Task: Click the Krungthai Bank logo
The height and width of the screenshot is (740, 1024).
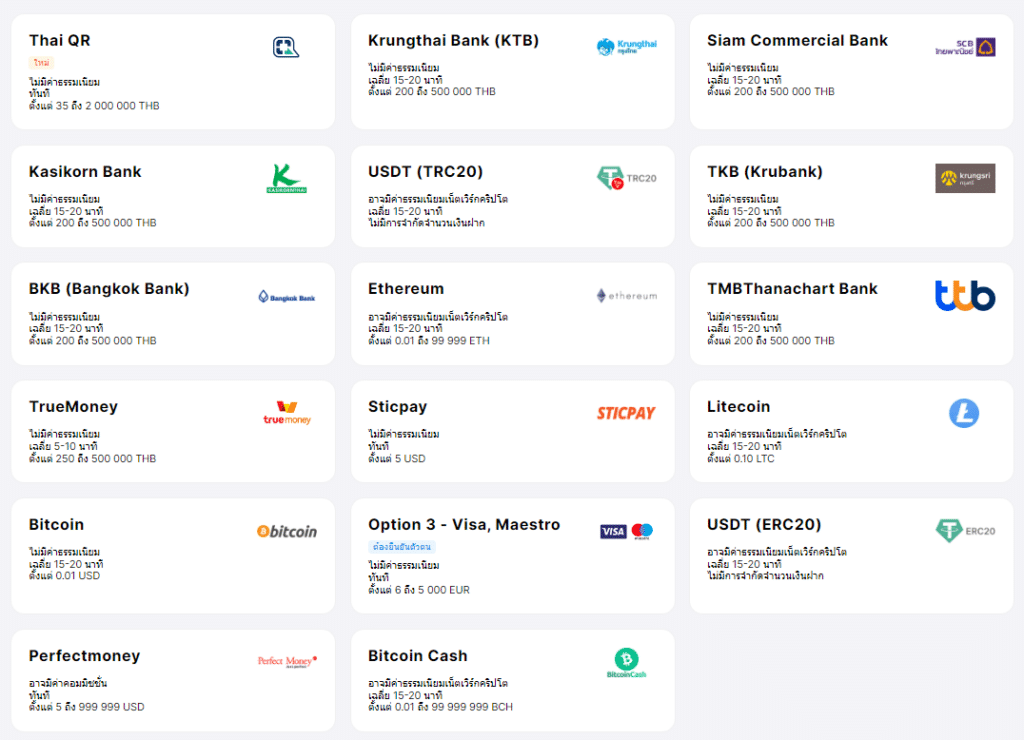Action: [x=626, y=47]
